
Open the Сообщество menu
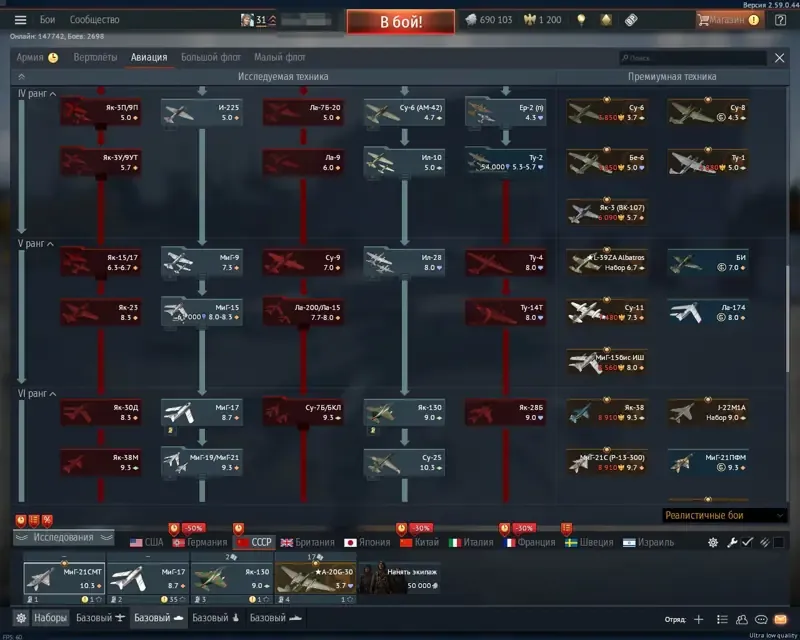(x=94, y=20)
